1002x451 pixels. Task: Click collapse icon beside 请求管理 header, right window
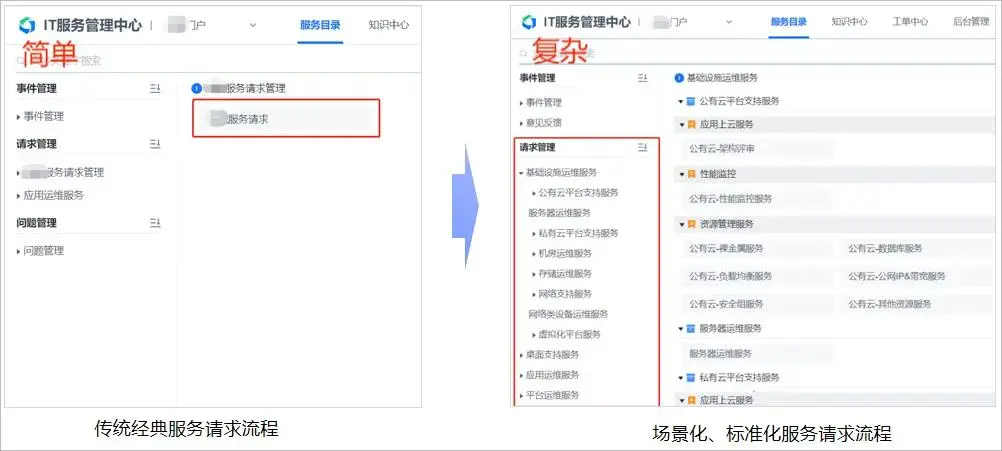pos(642,148)
